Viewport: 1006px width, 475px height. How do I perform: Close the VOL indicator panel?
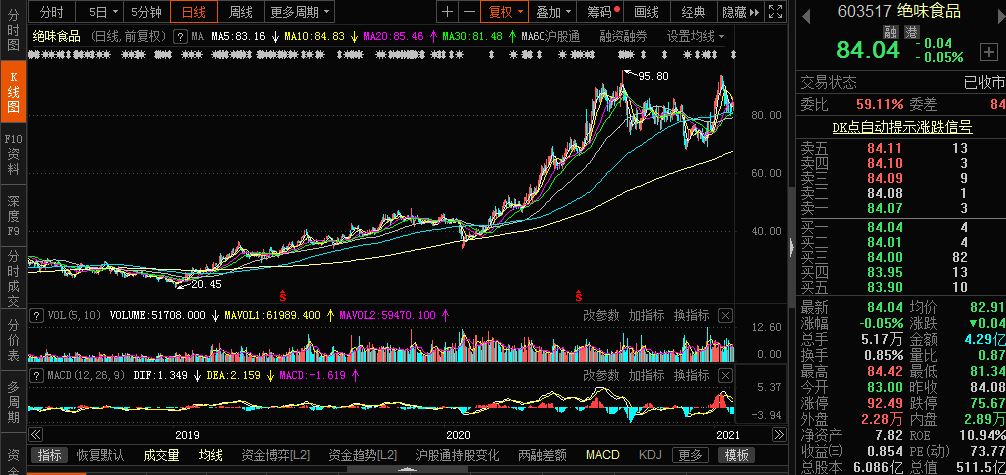click(x=726, y=315)
